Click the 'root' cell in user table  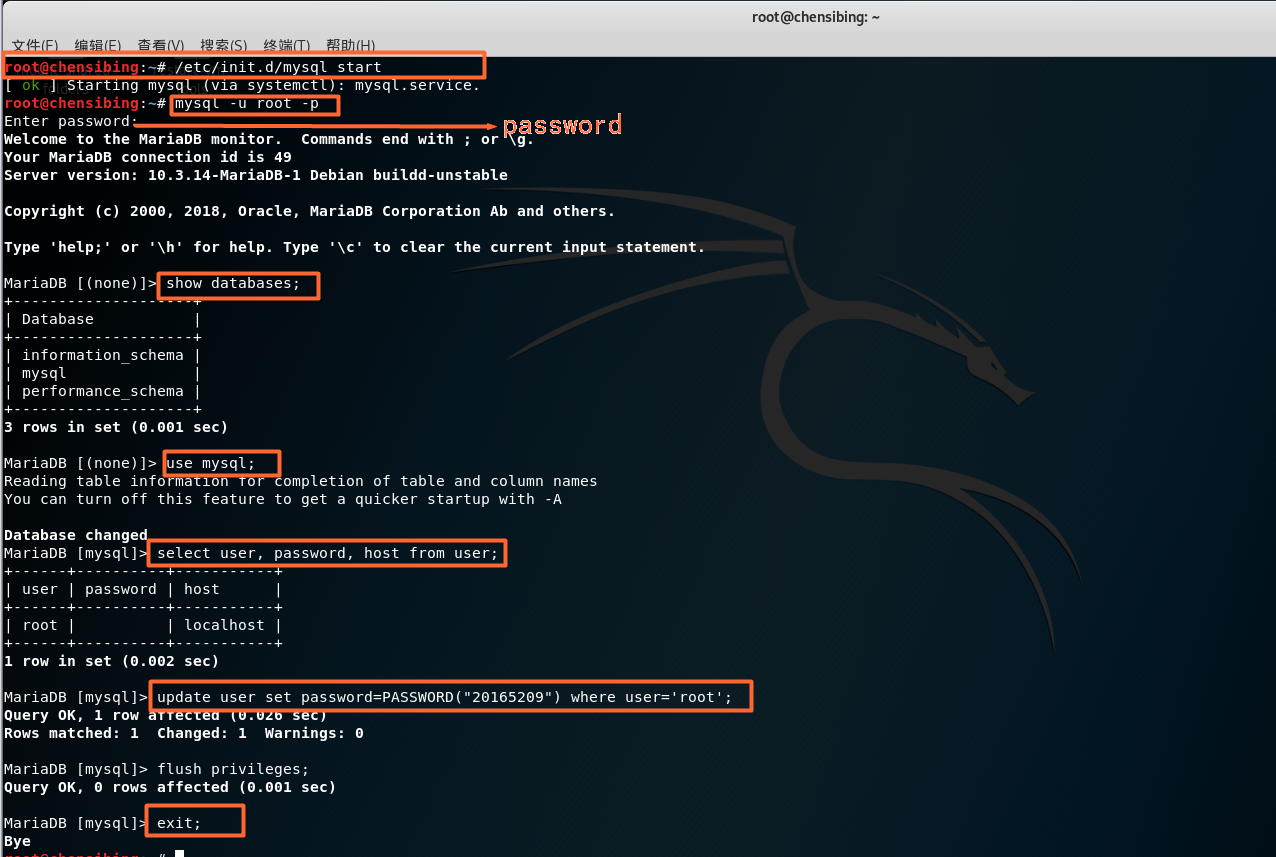point(40,625)
